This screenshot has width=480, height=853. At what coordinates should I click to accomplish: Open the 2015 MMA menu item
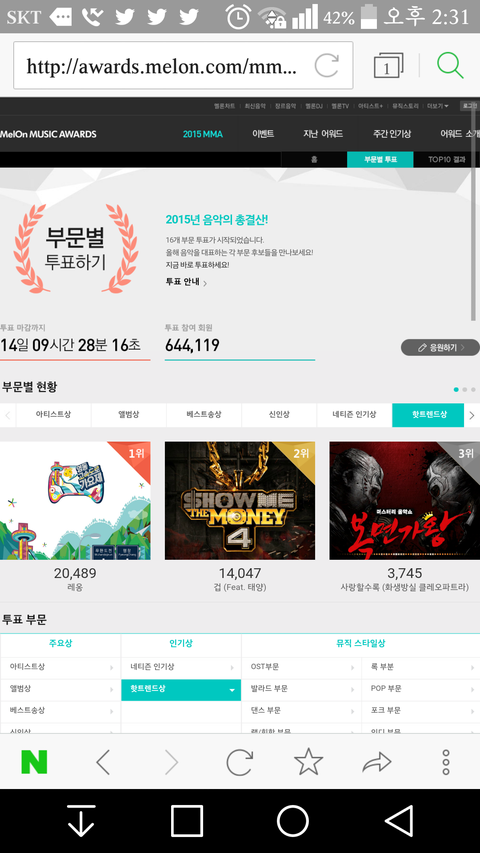[x=202, y=134]
